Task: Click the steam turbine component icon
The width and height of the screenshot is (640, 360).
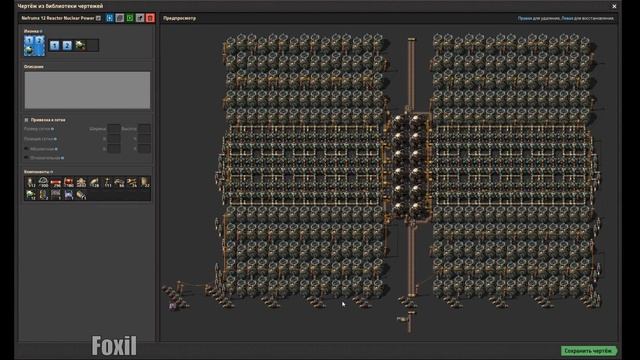Action: click(81, 182)
